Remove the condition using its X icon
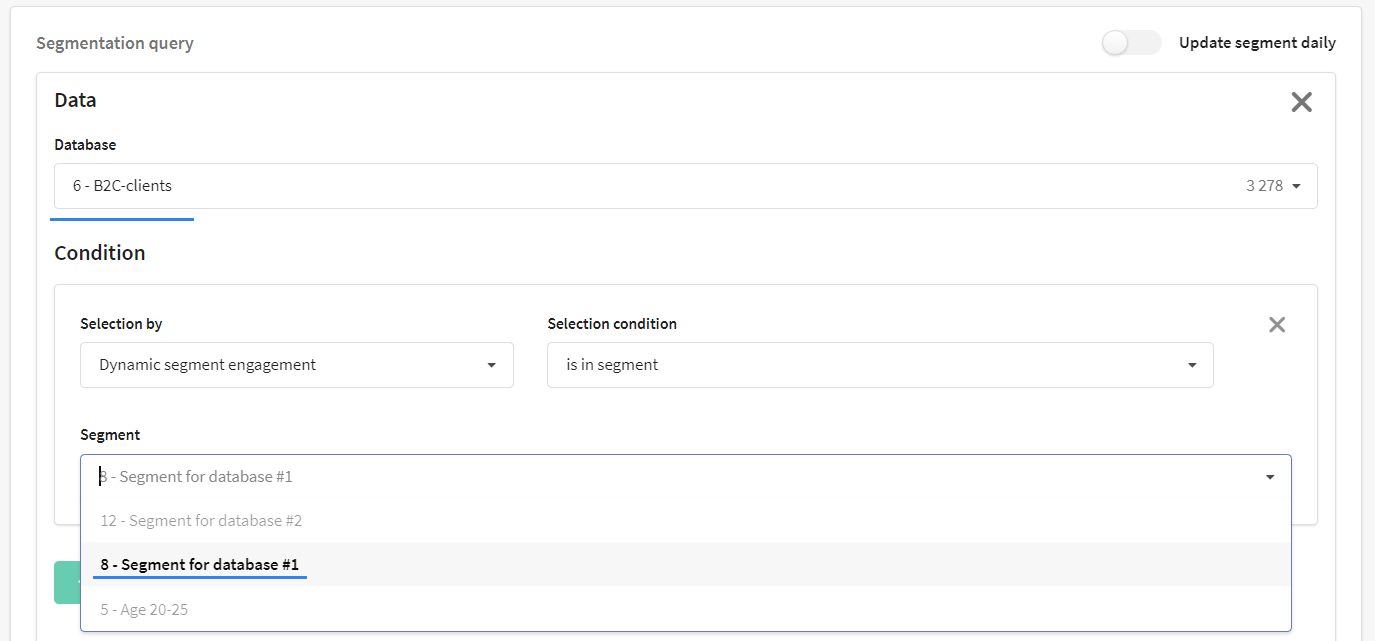The height and width of the screenshot is (641, 1375). (x=1277, y=325)
